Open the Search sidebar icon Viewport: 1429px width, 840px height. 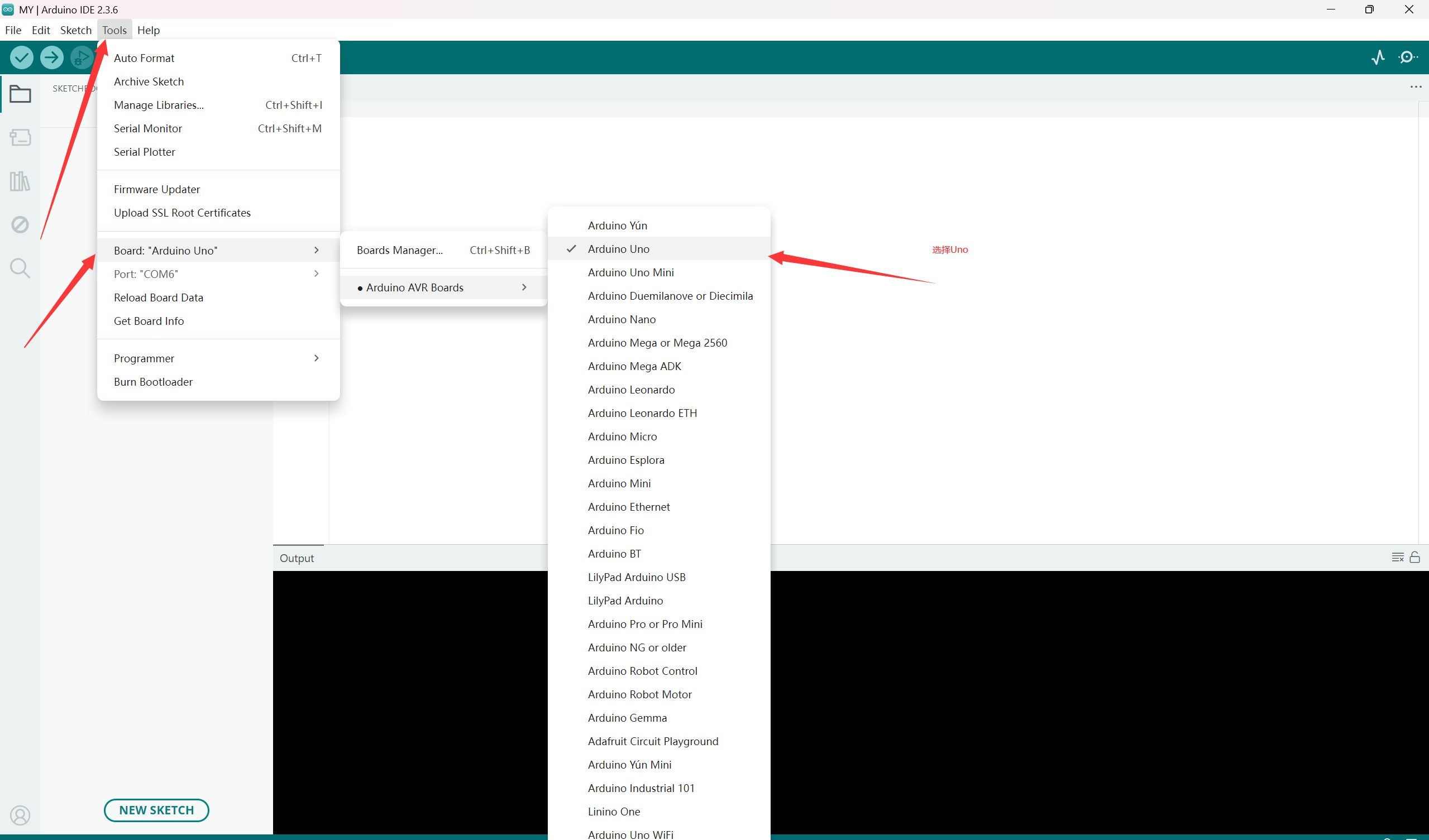20,268
